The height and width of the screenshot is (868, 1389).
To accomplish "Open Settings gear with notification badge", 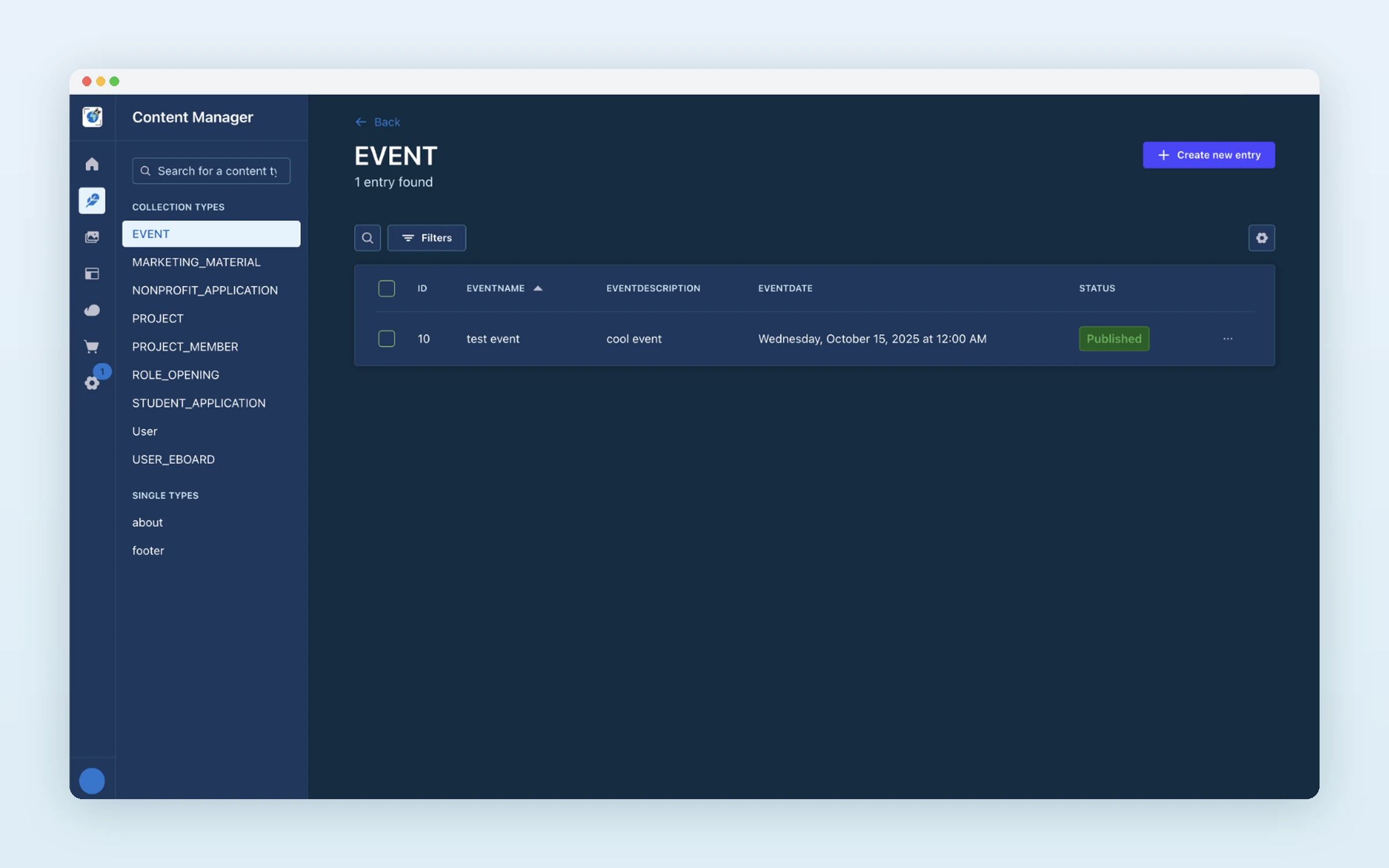I will click(x=92, y=382).
